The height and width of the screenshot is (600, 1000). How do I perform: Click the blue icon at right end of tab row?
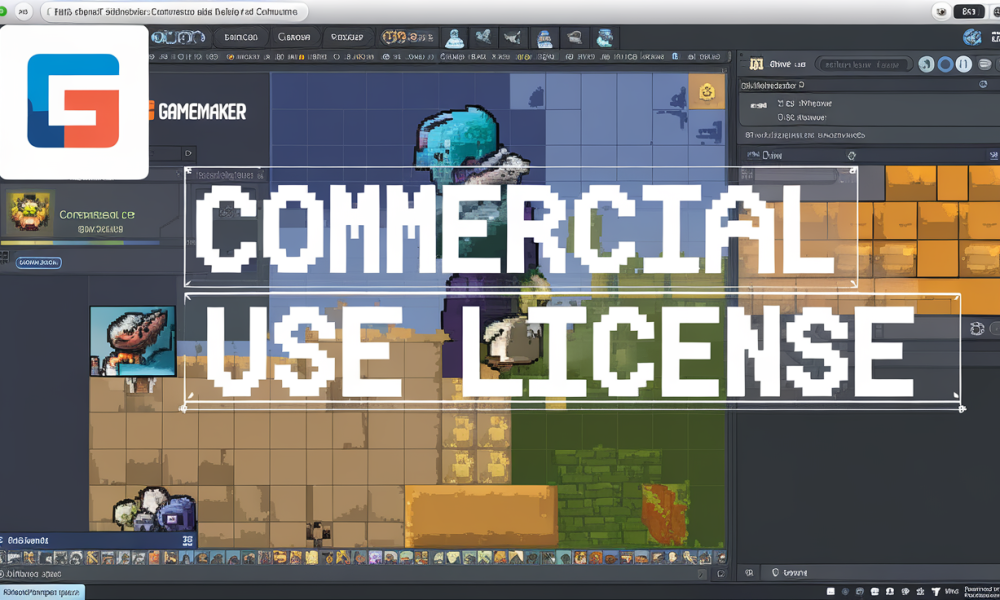tap(993, 156)
